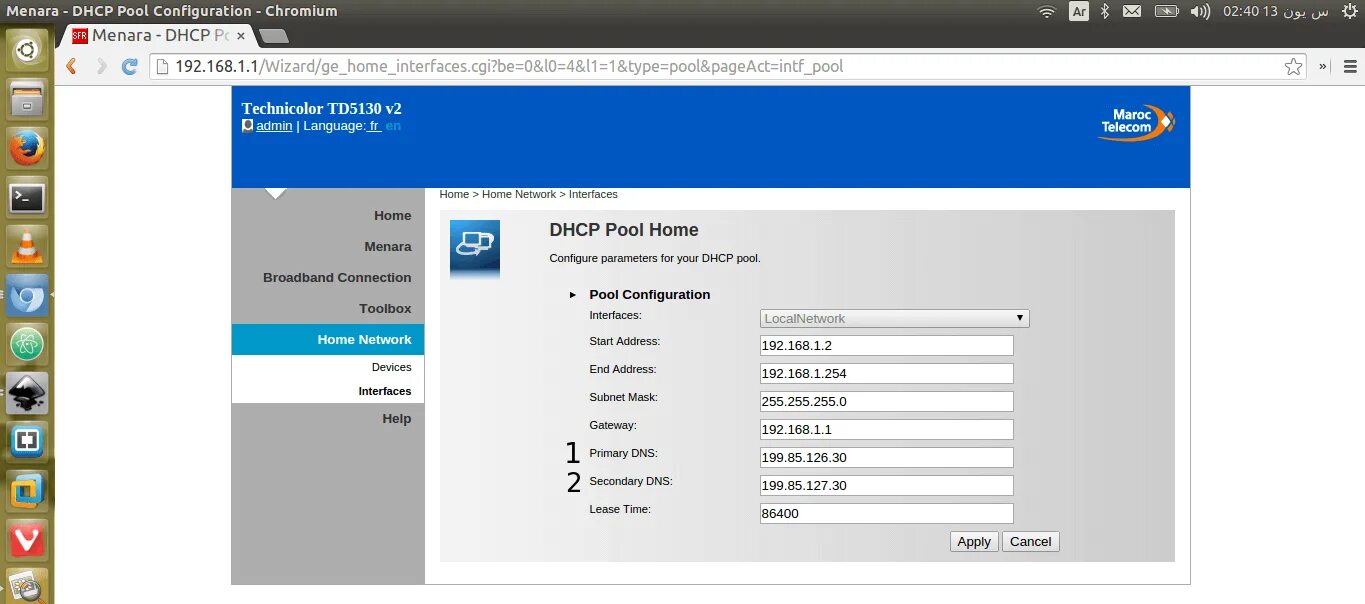
Task: Click 'Technicolor TD5130 v2' header title
Action: coord(321,108)
